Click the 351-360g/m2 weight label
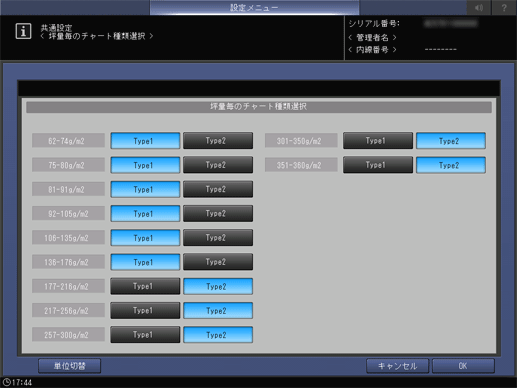This screenshot has width=517, height=388. [x=301, y=165]
